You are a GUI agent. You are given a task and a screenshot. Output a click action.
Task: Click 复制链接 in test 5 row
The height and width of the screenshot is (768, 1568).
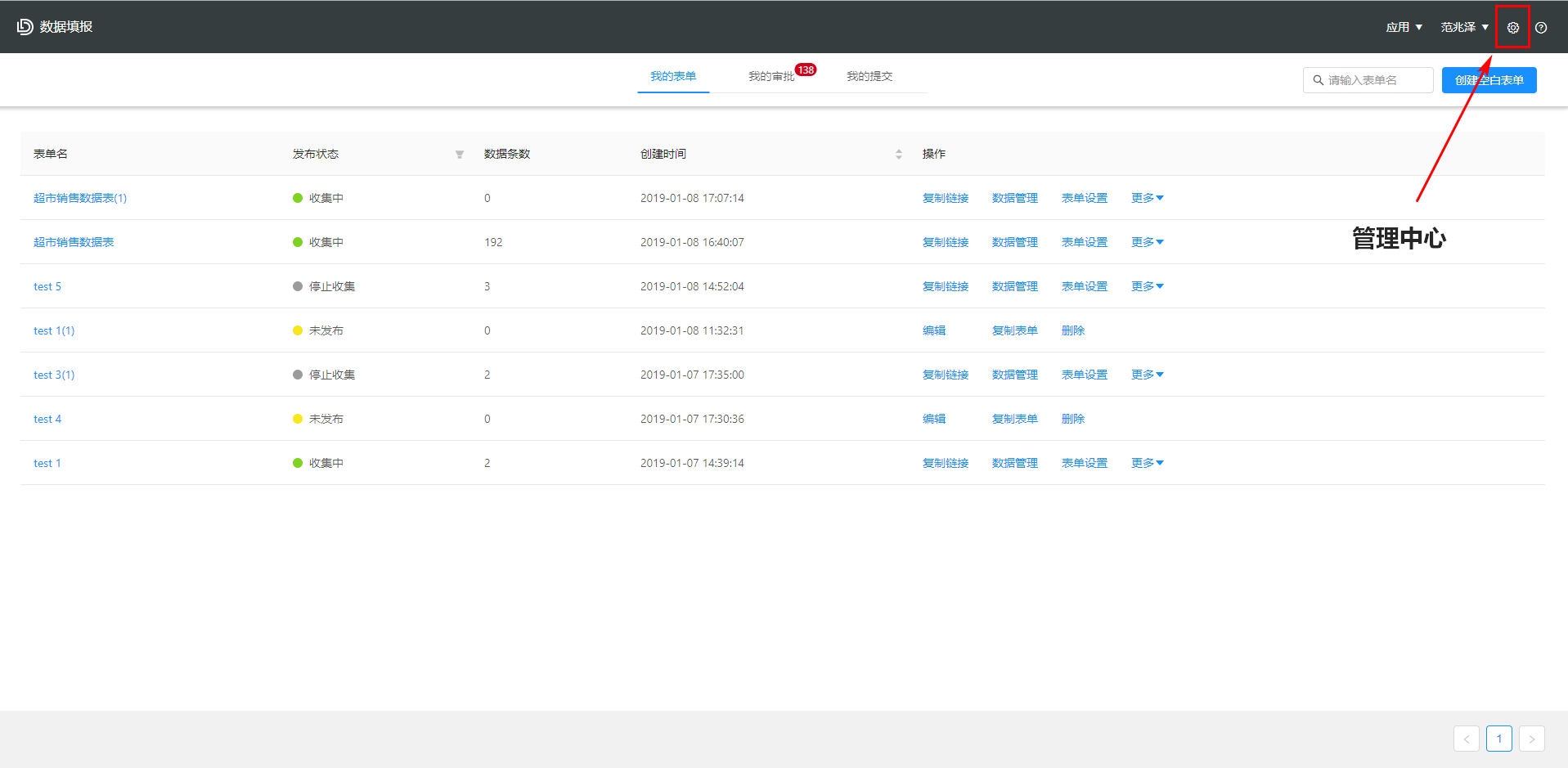pos(946,286)
